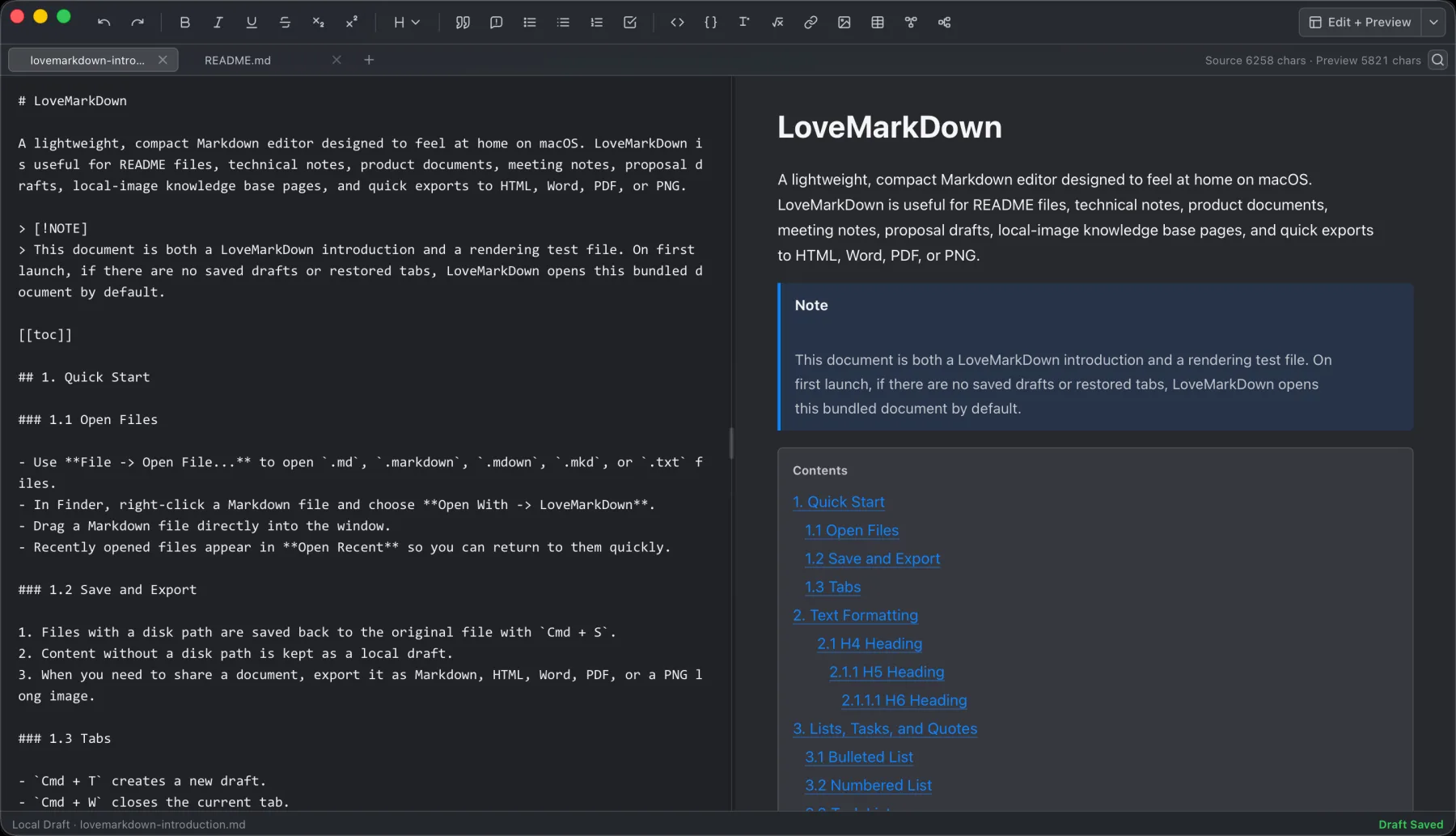This screenshot has width=1456, height=836.
Task: Insert a flowchart diagram
Action: (x=911, y=23)
